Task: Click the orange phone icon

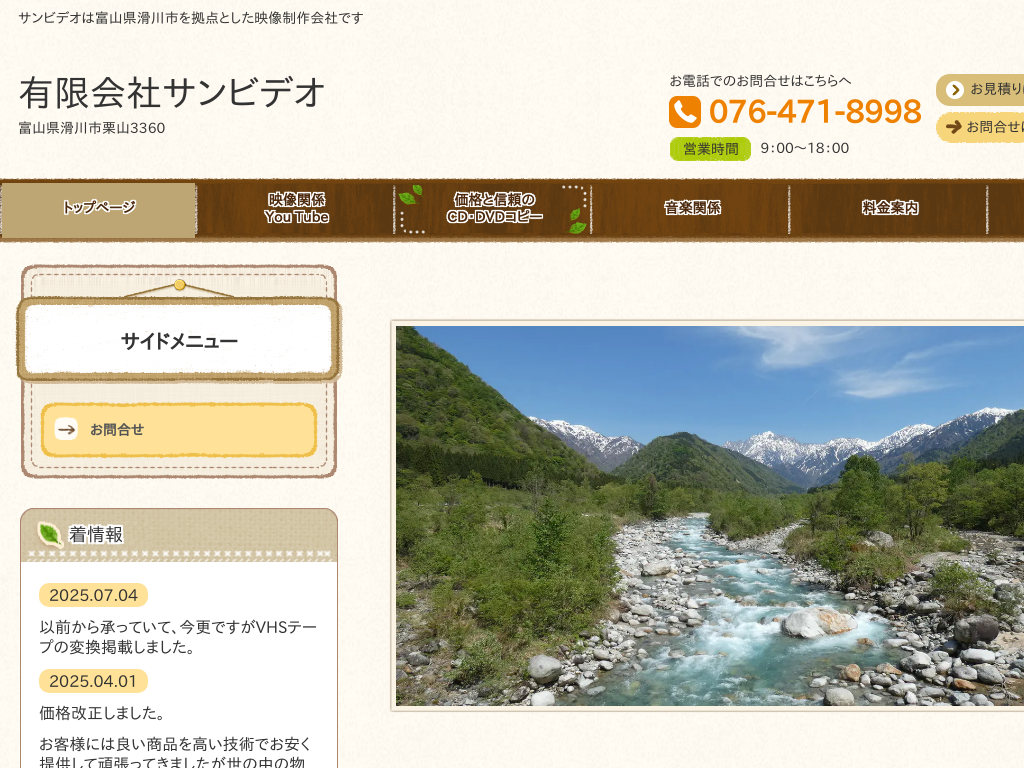Action: [x=684, y=112]
